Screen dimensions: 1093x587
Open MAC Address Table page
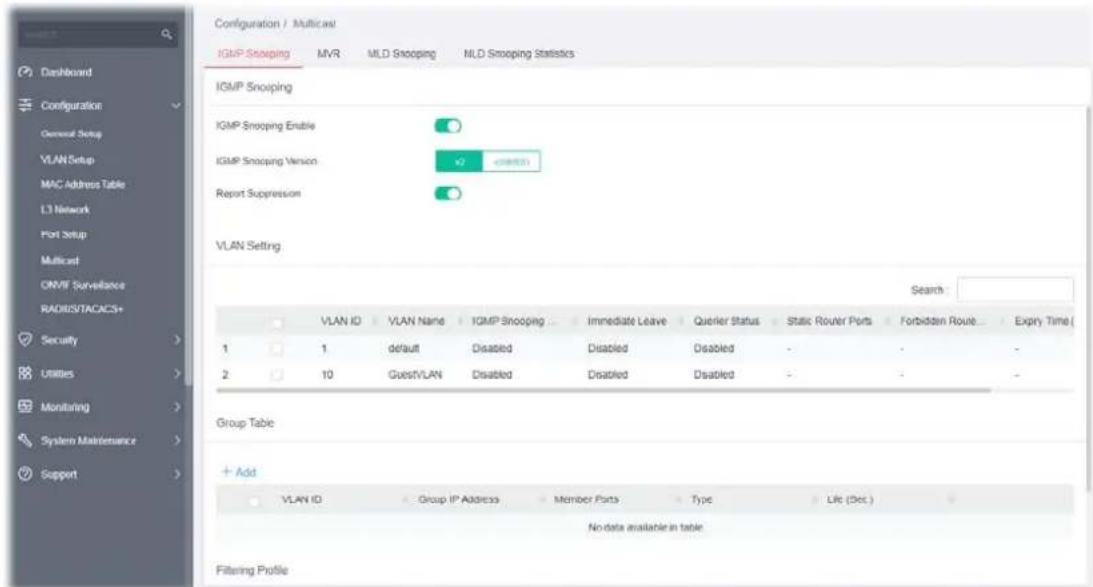click(83, 185)
